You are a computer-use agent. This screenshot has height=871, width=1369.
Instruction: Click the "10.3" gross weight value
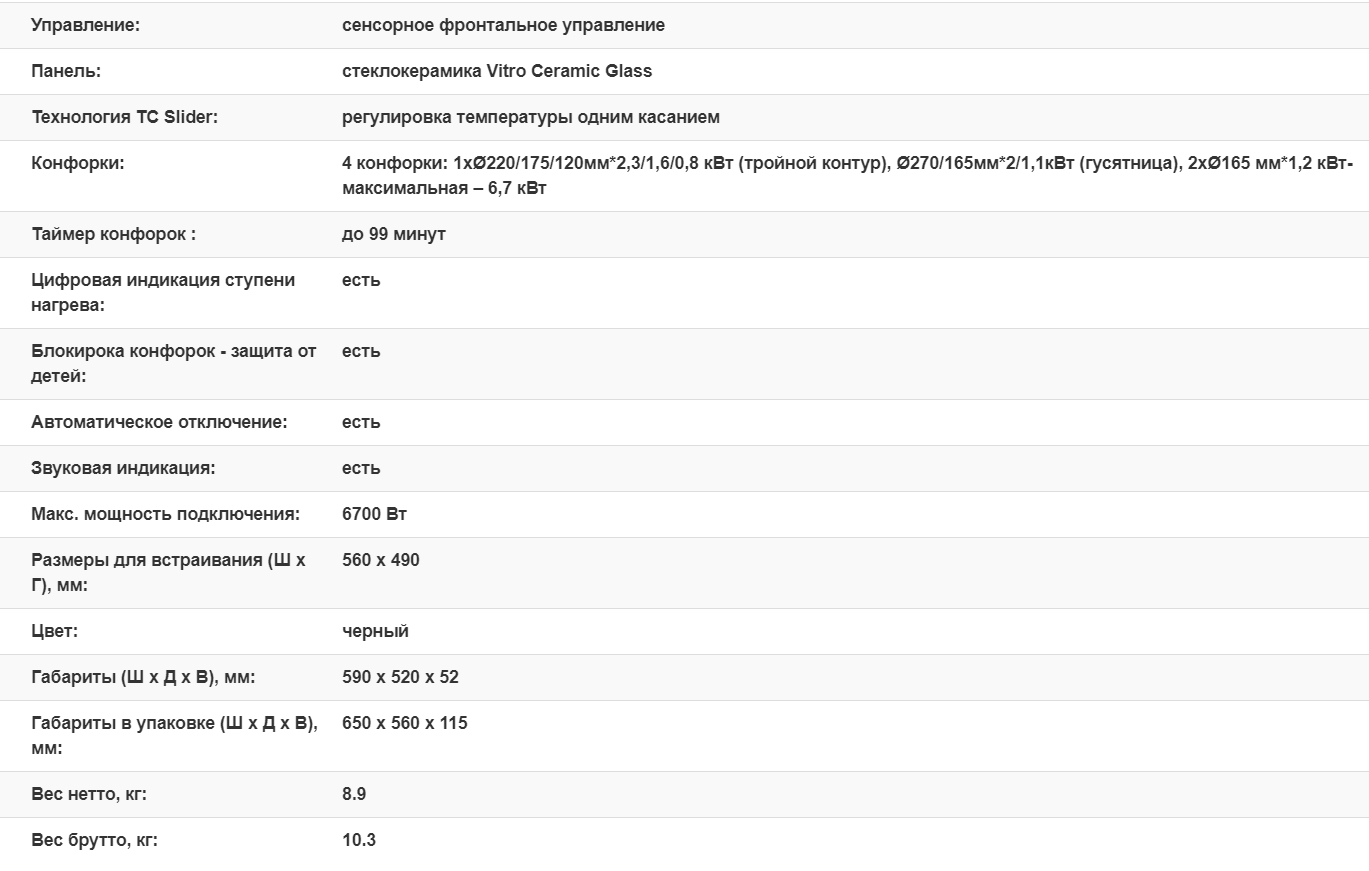[358, 840]
